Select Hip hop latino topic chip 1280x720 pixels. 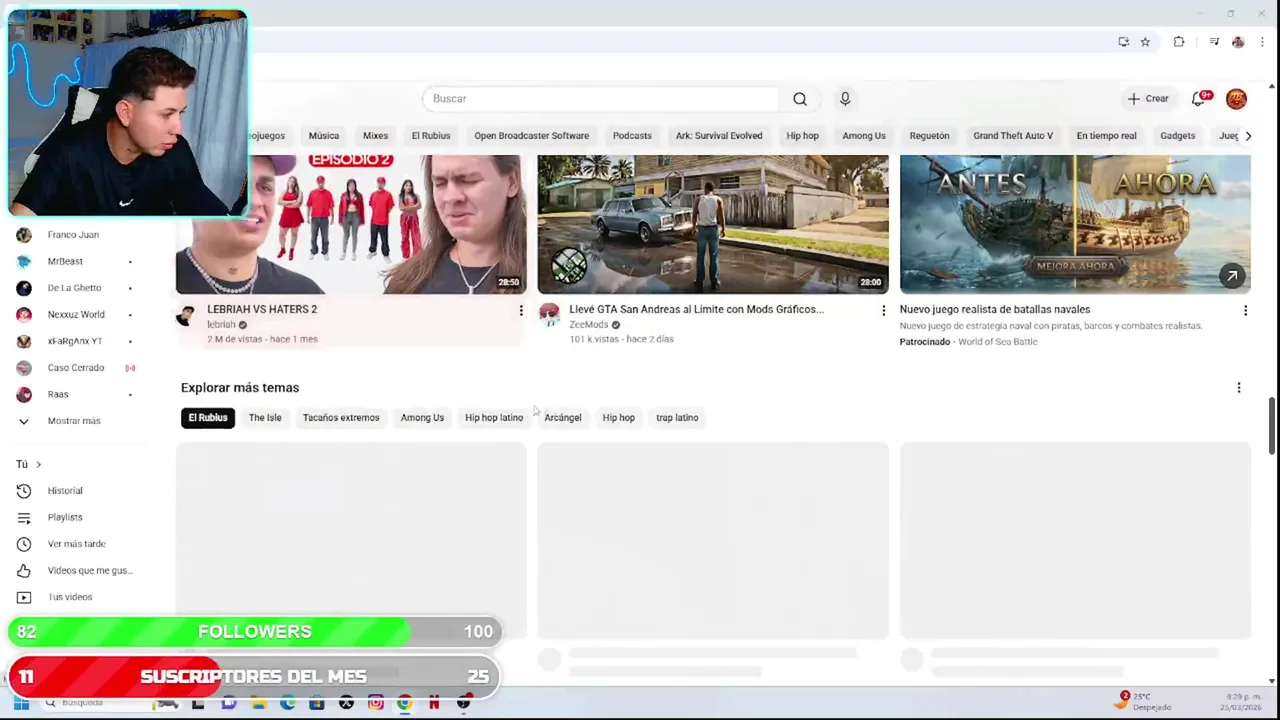point(494,418)
